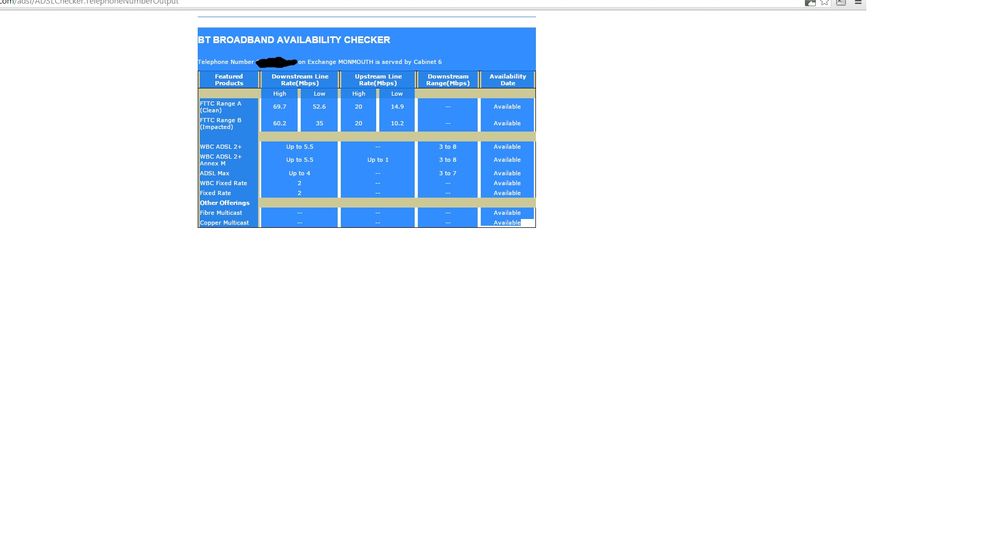The height and width of the screenshot is (541, 999).
Task: Click the Downstream Range(Mbps) header
Action: click(x=447, y=80)
